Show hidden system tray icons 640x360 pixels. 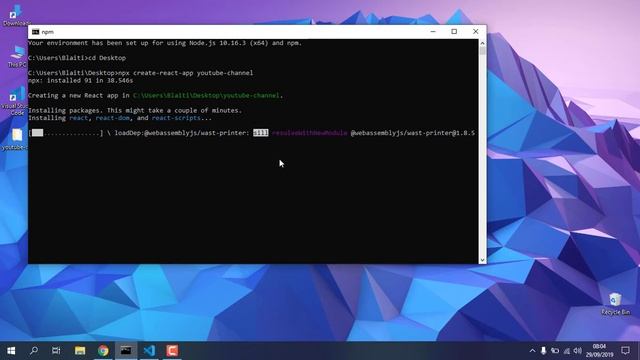coord(532,351)
